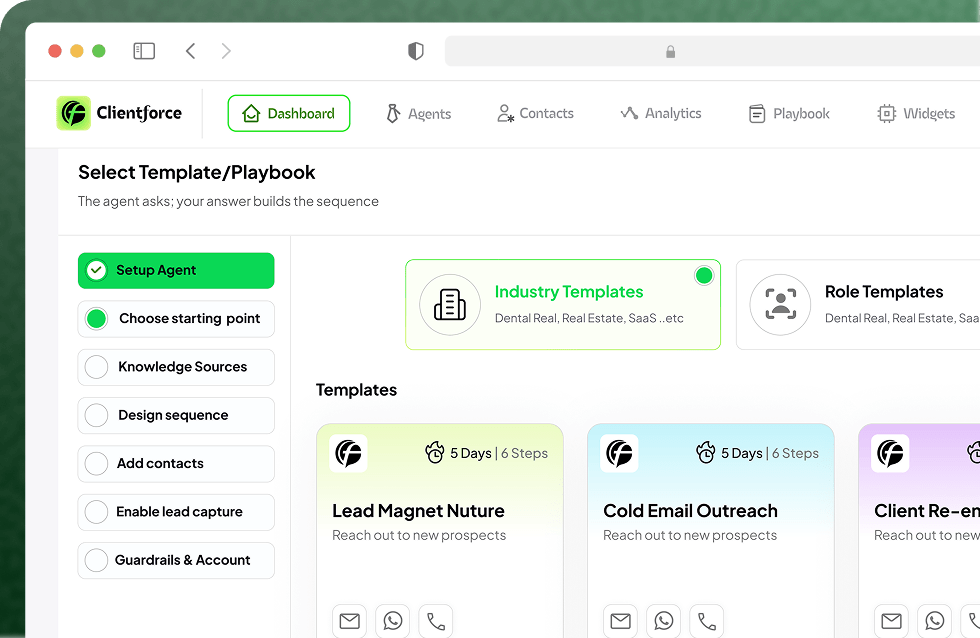The height and width of the screenshot is (638, 980).
Task: Click phone icon on Cold Email Outreach card
Action: click(x=707, y=621)
